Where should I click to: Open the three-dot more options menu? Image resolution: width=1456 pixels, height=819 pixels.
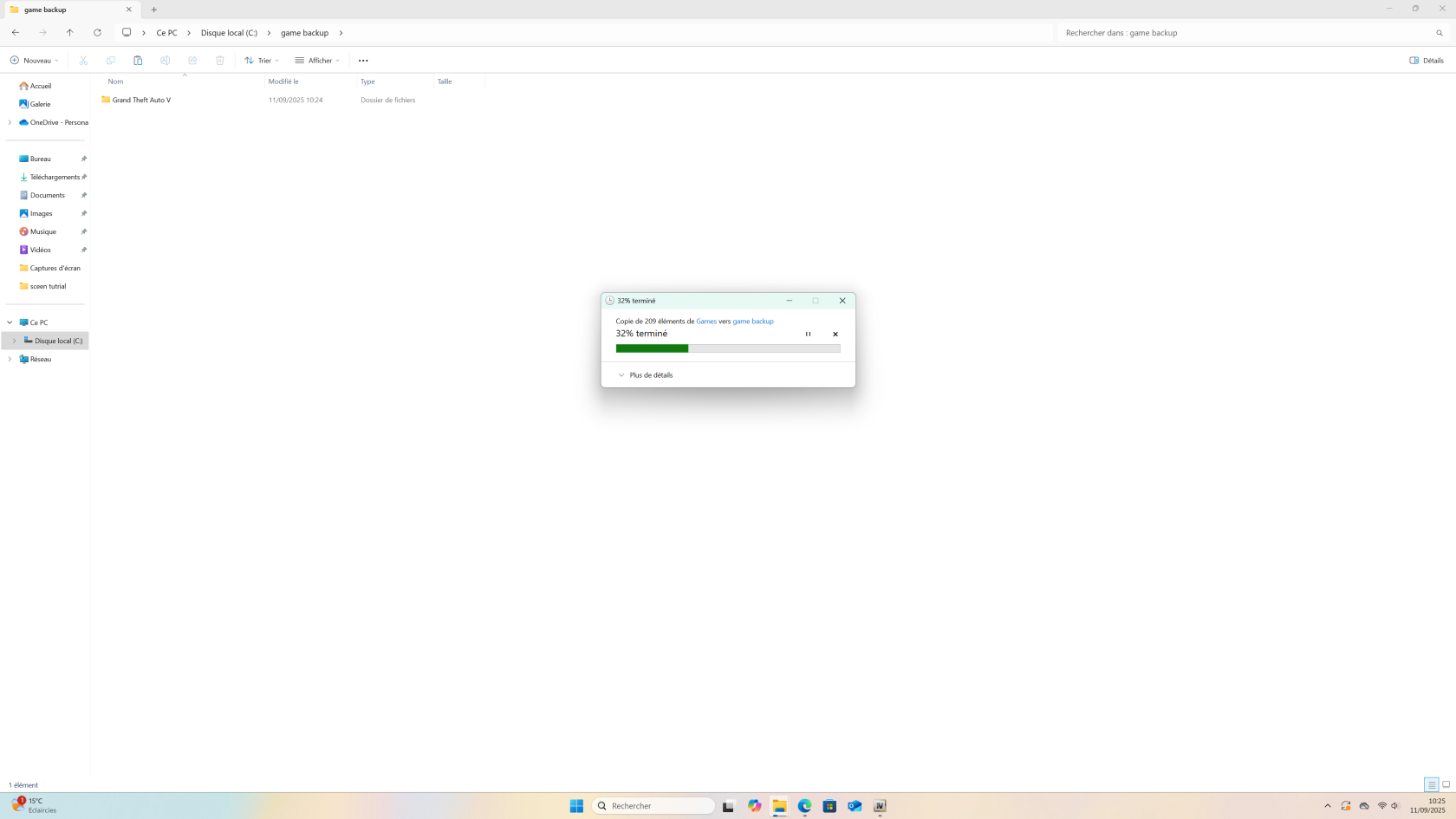363,61
